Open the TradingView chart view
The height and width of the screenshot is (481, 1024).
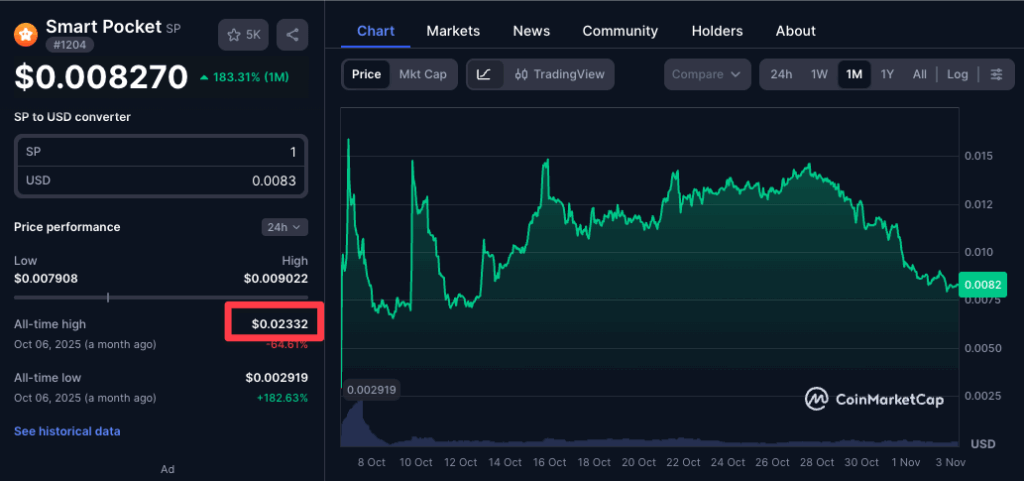[560, 74]
